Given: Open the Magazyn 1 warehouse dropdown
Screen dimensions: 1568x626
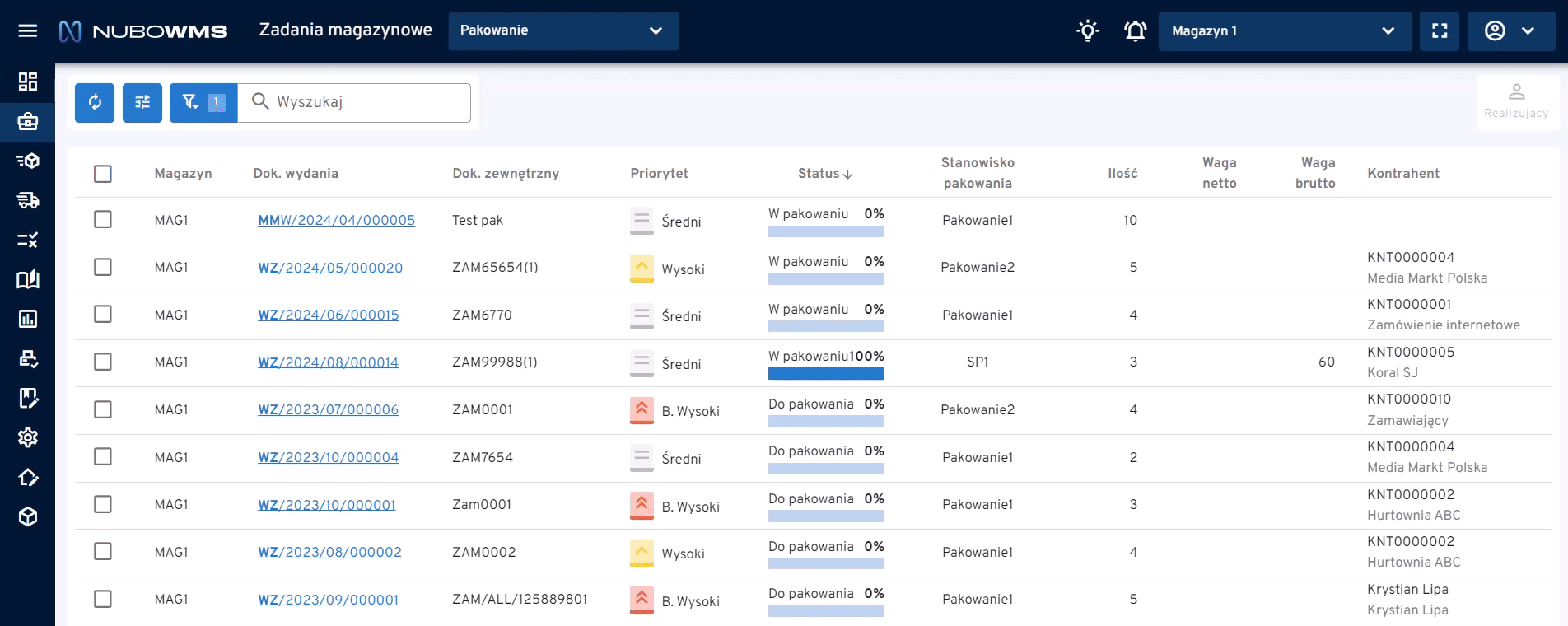Looking at the screenshot, I should [x=1284, y=31].
